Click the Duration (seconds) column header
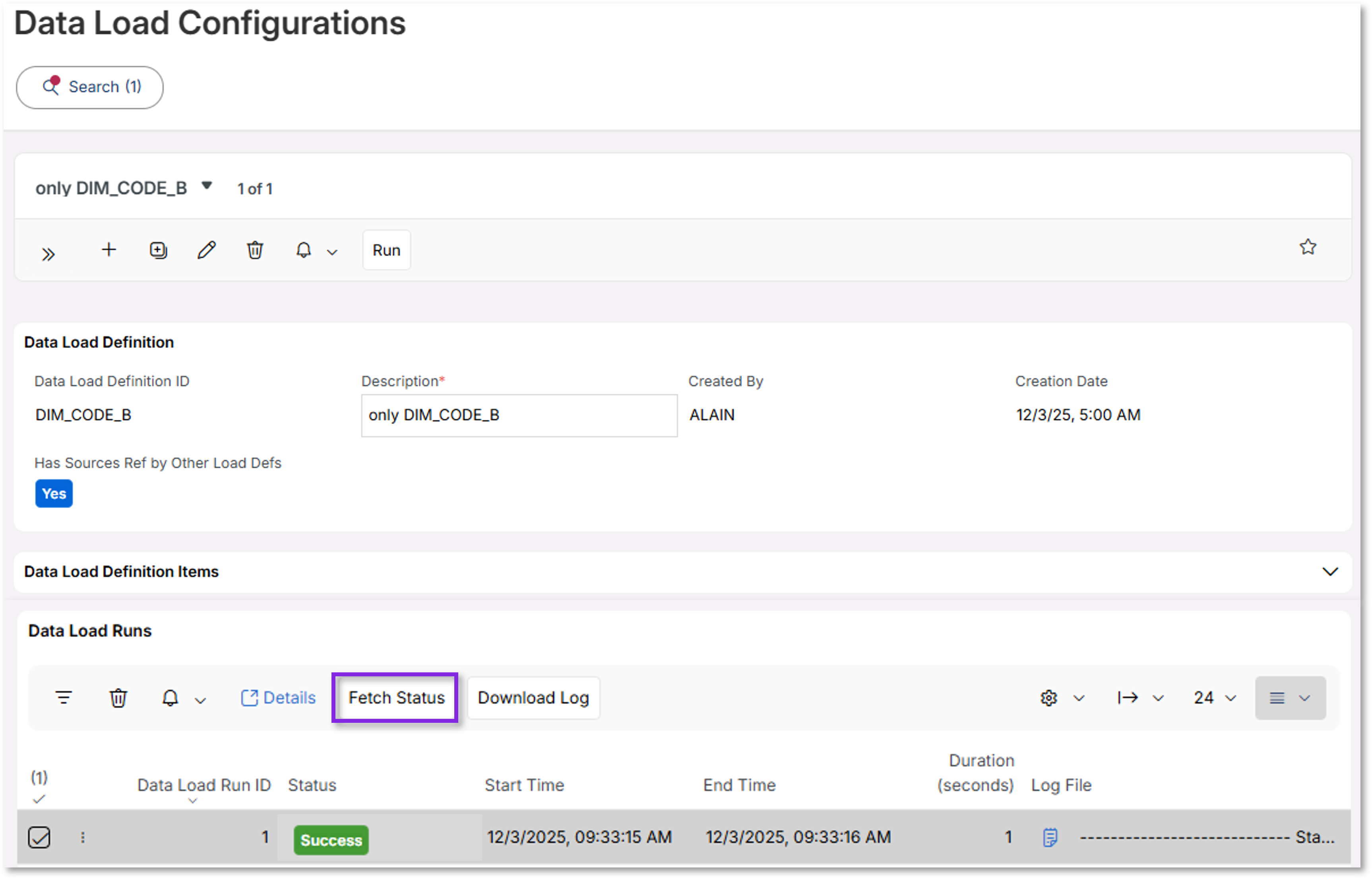The height and width of the screenshot is (879, 1372). pos(975,773)
